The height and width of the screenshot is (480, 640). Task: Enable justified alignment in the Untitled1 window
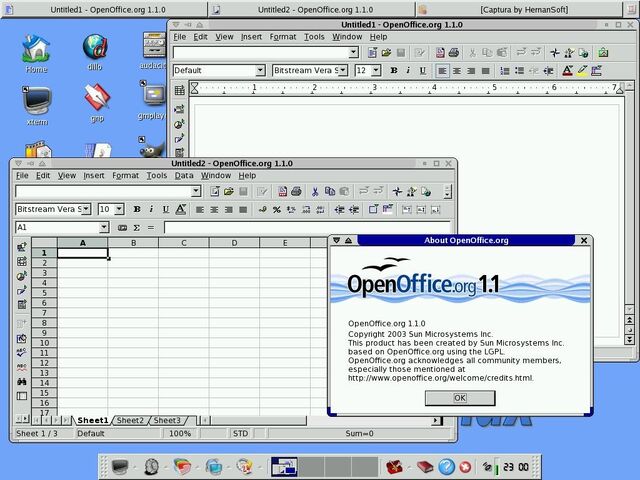[485, 71]
